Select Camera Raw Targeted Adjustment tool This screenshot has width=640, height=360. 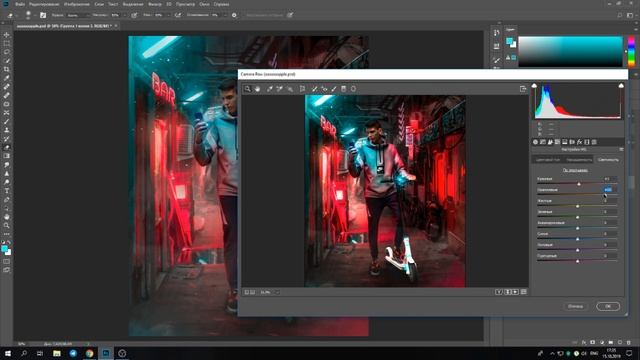290,89
